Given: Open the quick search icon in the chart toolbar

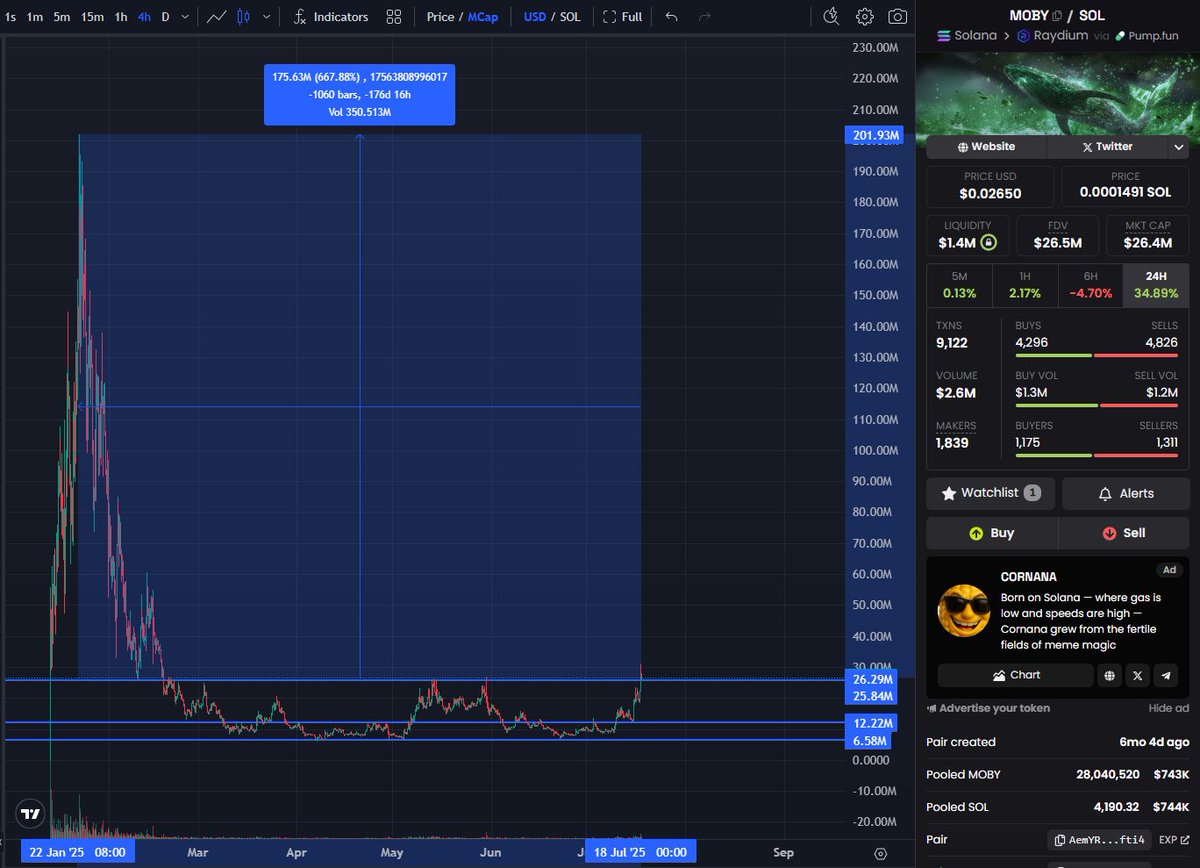Looking at the screenshot, I should 832,17.
